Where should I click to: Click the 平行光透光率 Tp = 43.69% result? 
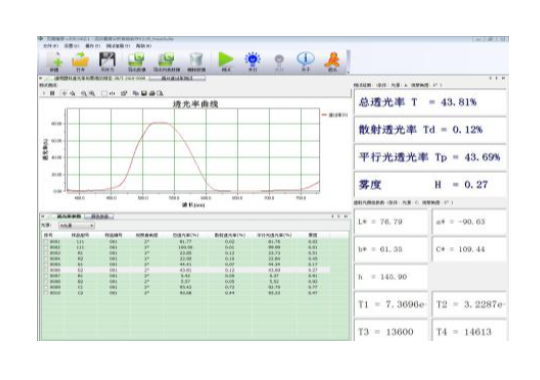(430, 157)
